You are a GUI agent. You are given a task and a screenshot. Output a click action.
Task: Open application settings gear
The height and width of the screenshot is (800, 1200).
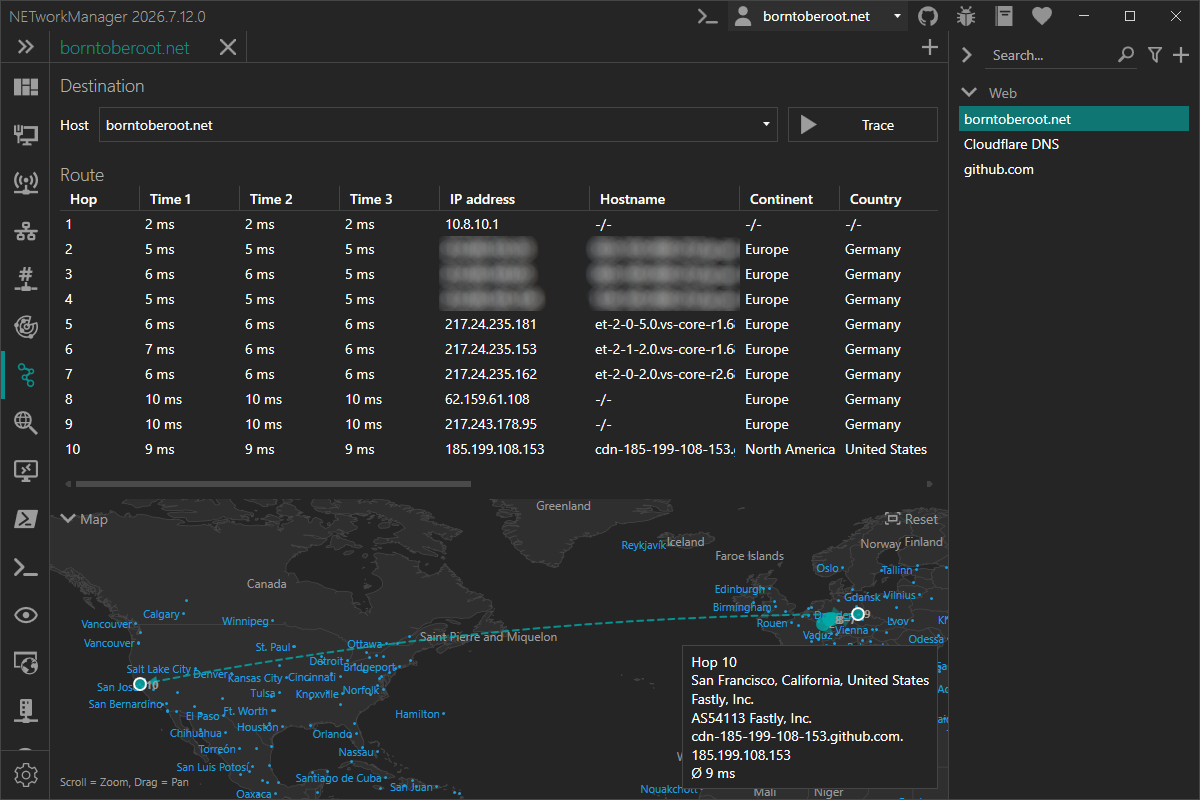coord(26,775)
